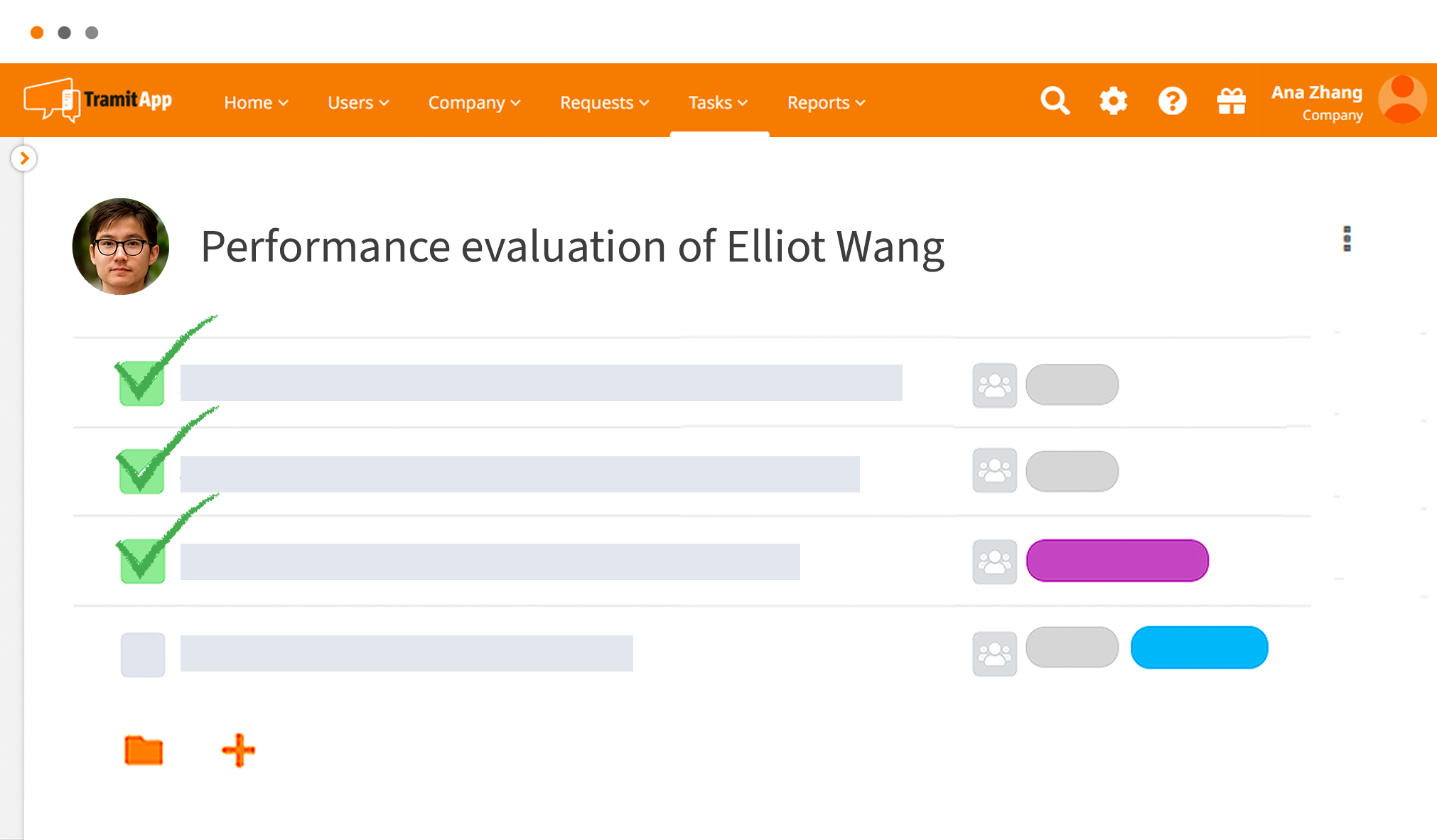
Task: Click the search magnifier icon
Action: click(1055, 101)
